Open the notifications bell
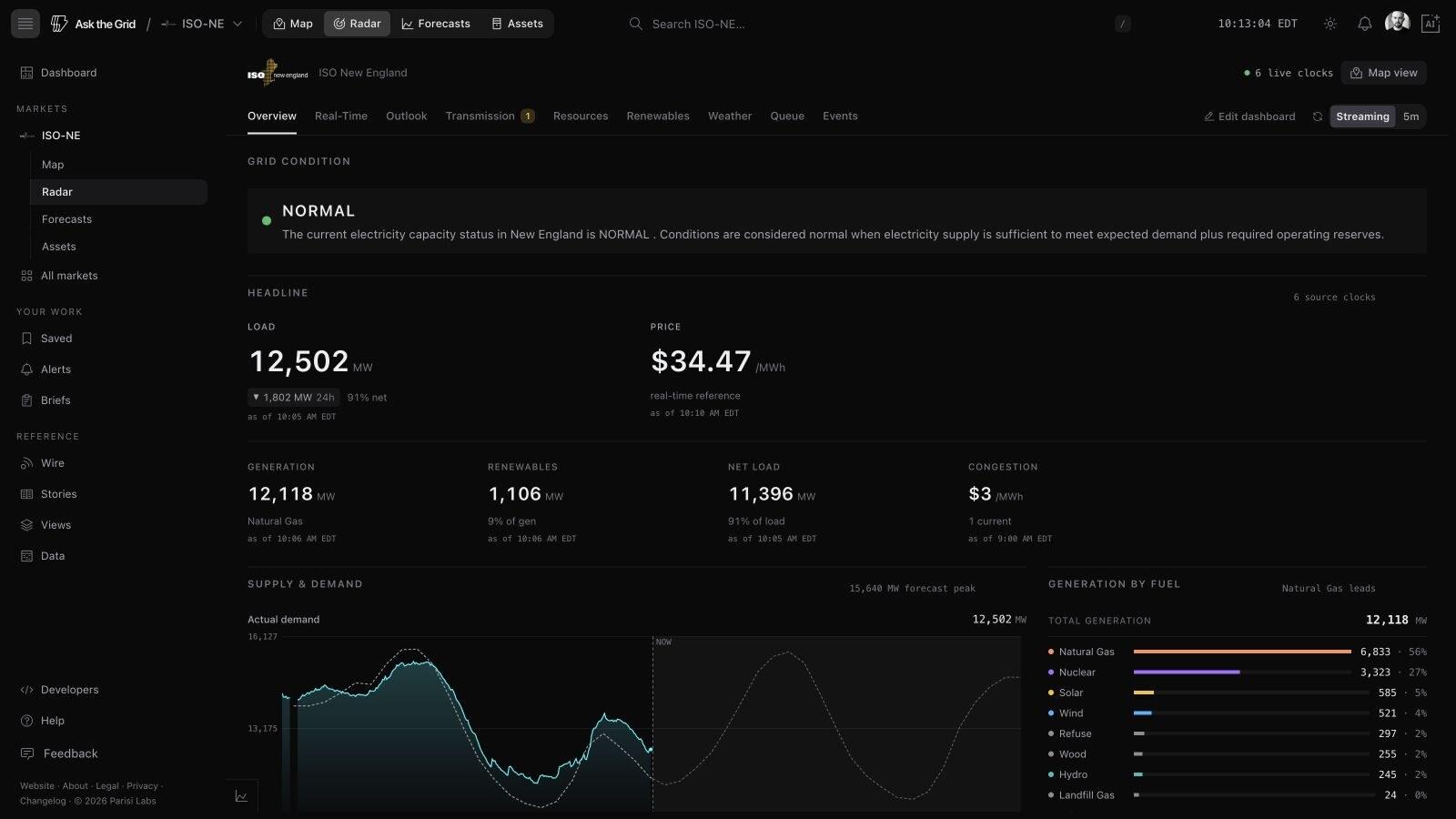The width and height of the screenshot is (1456, 819). pyautogui.click(x=1365, y=24)
